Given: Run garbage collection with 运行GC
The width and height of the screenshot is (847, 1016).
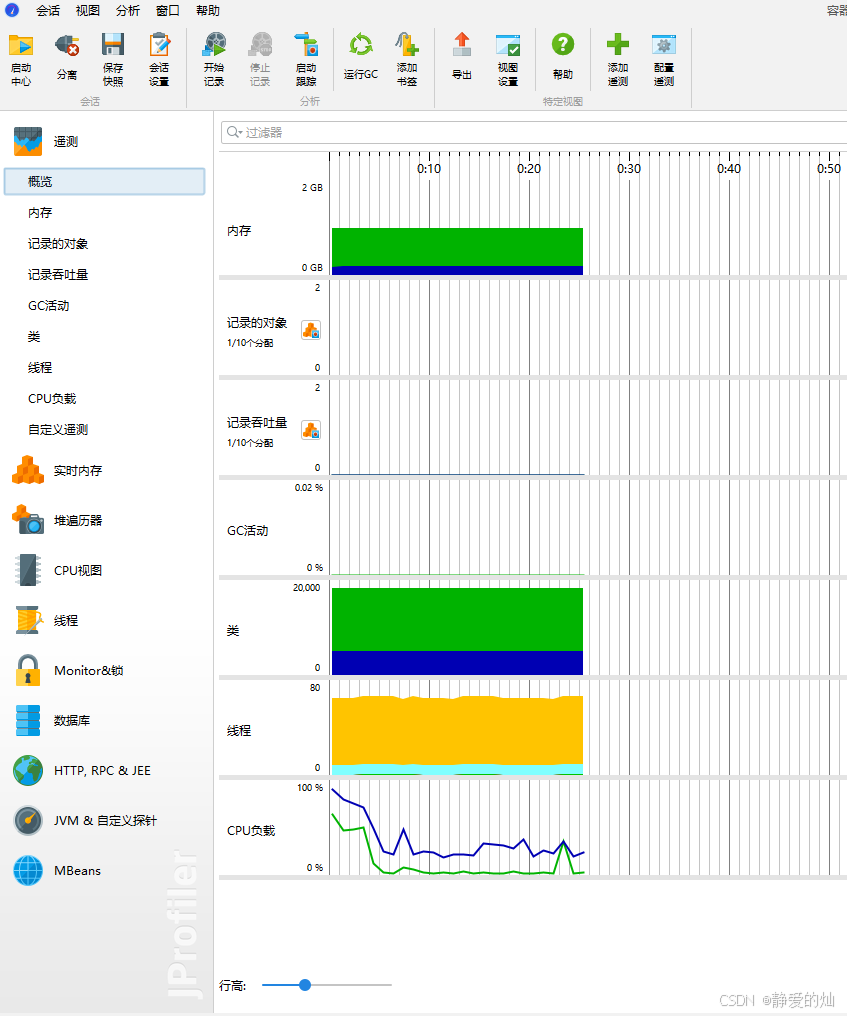Looking at the screenshot, I should click(x=361, y=57).
